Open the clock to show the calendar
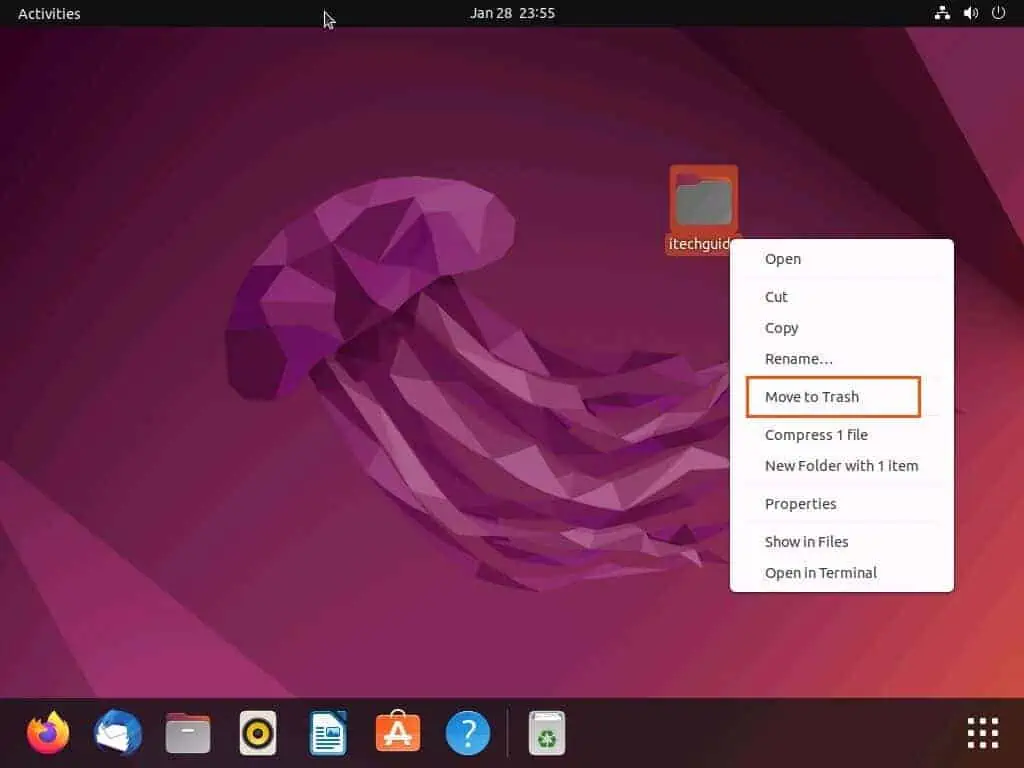 pyautogui.click(x=512, y=13)
